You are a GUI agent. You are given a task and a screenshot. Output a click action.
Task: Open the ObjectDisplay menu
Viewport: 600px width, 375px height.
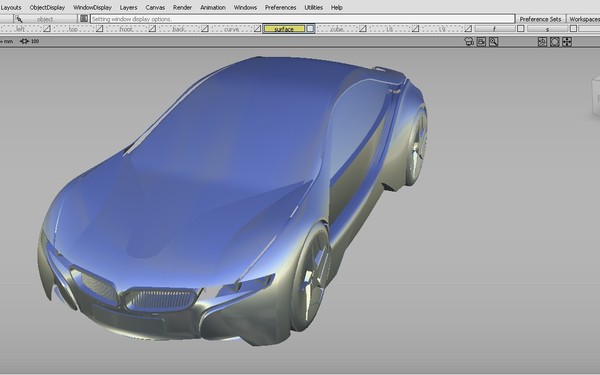coord(47,7)
